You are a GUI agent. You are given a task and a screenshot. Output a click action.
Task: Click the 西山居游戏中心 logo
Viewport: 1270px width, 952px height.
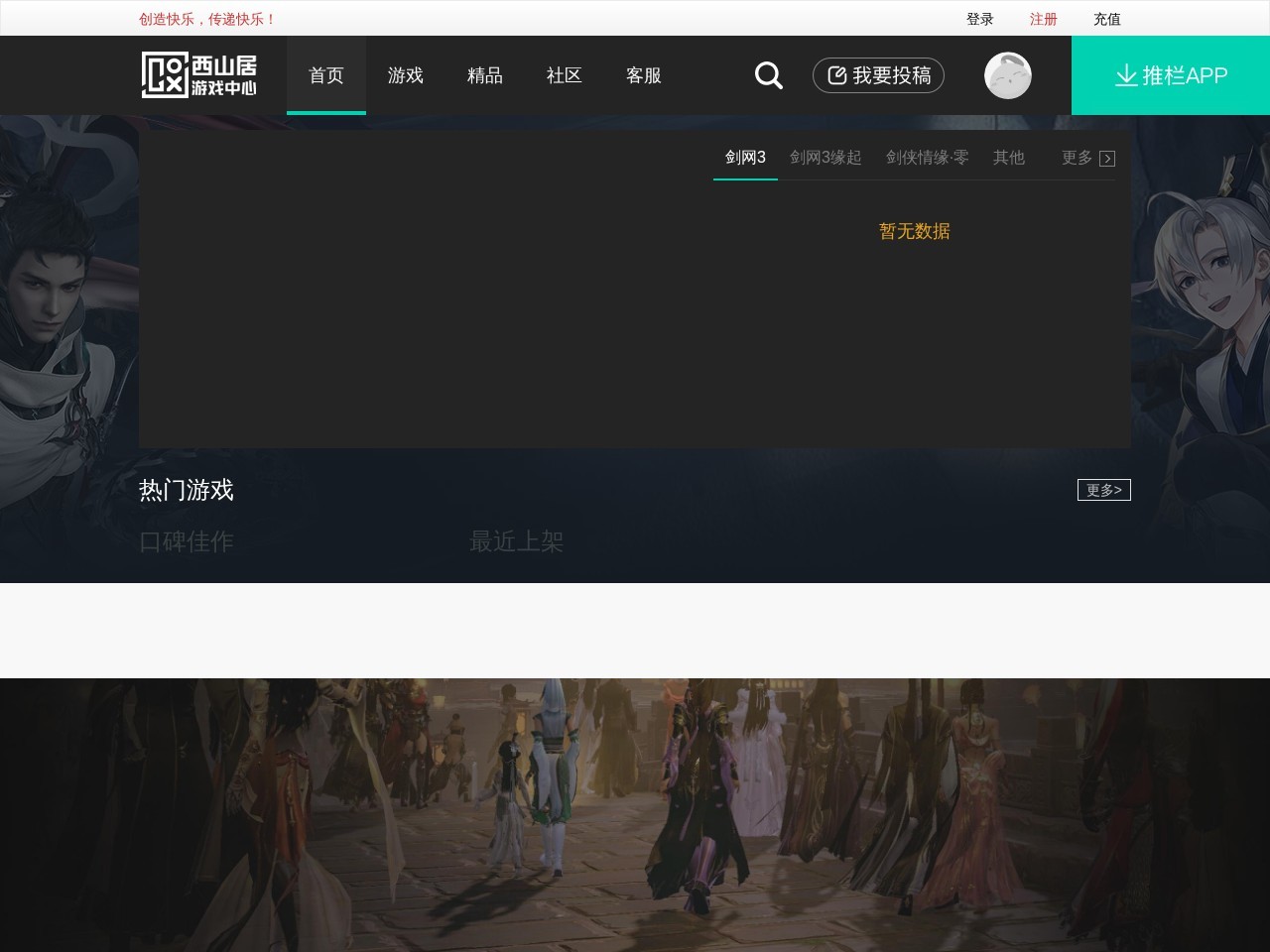click(x=198, y=75)
